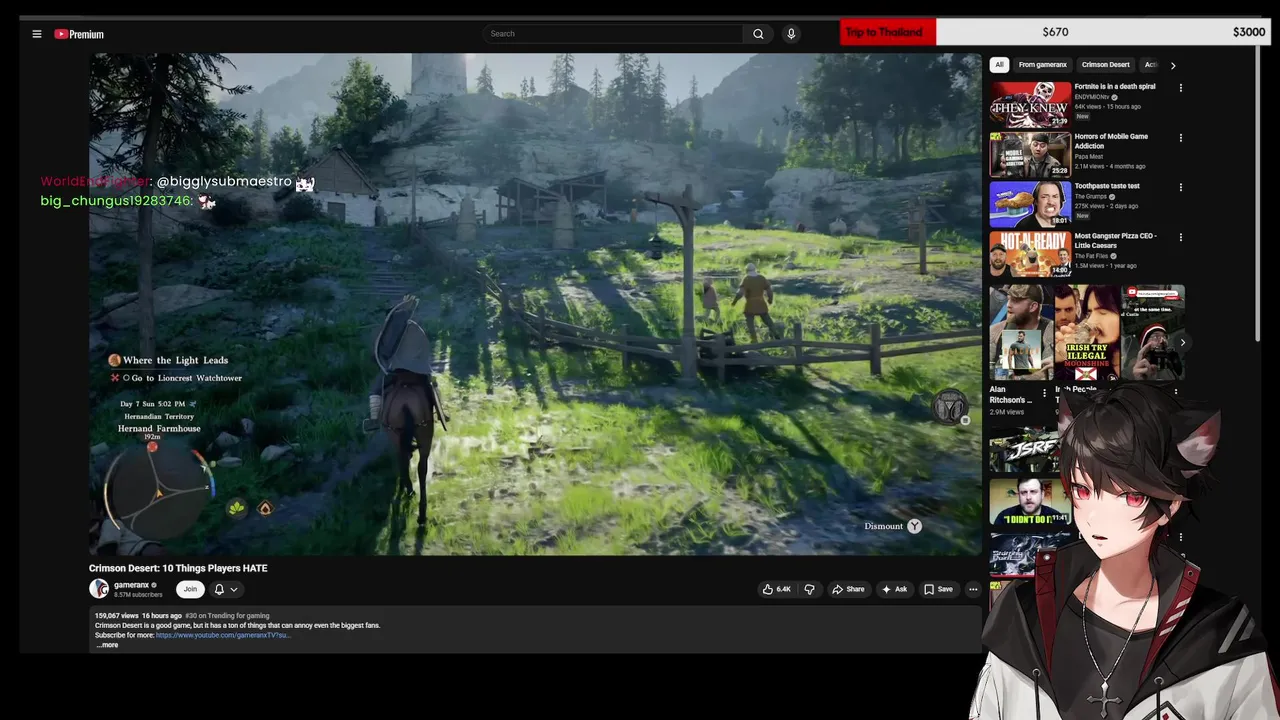Activate voice search microphone
Image resolution: width=1280 pixels, height=720 pixels.
(x=791, y=34)
